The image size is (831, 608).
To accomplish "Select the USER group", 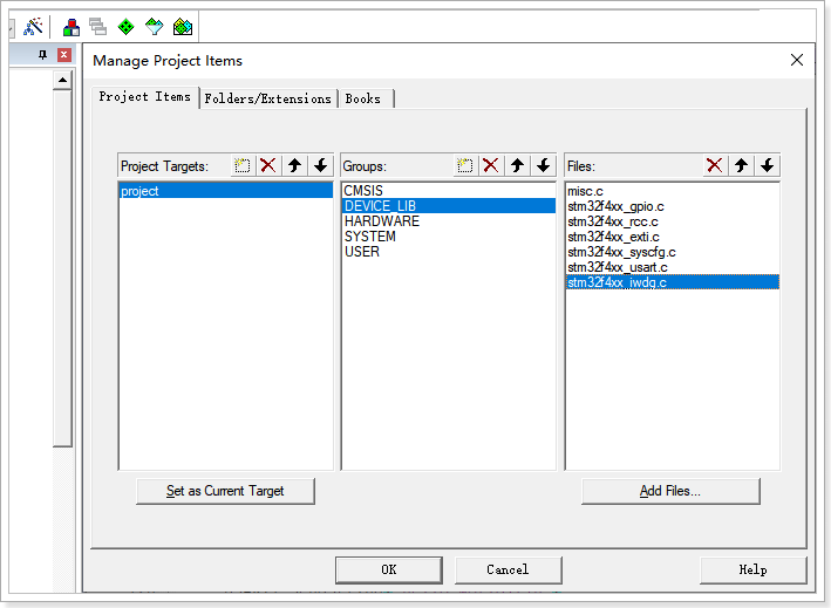I will click(449, 252).
